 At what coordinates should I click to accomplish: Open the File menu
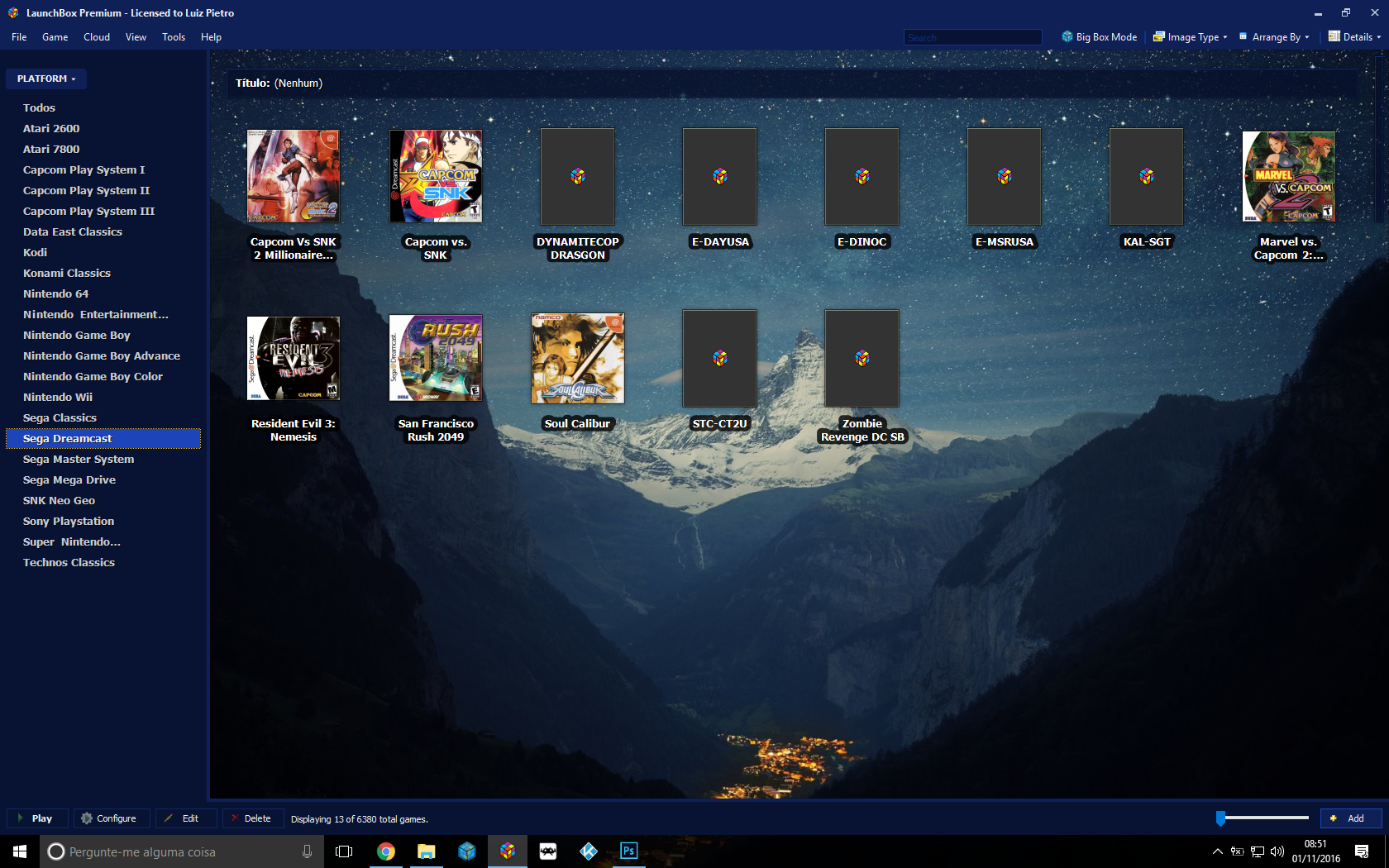pos(19,37)
